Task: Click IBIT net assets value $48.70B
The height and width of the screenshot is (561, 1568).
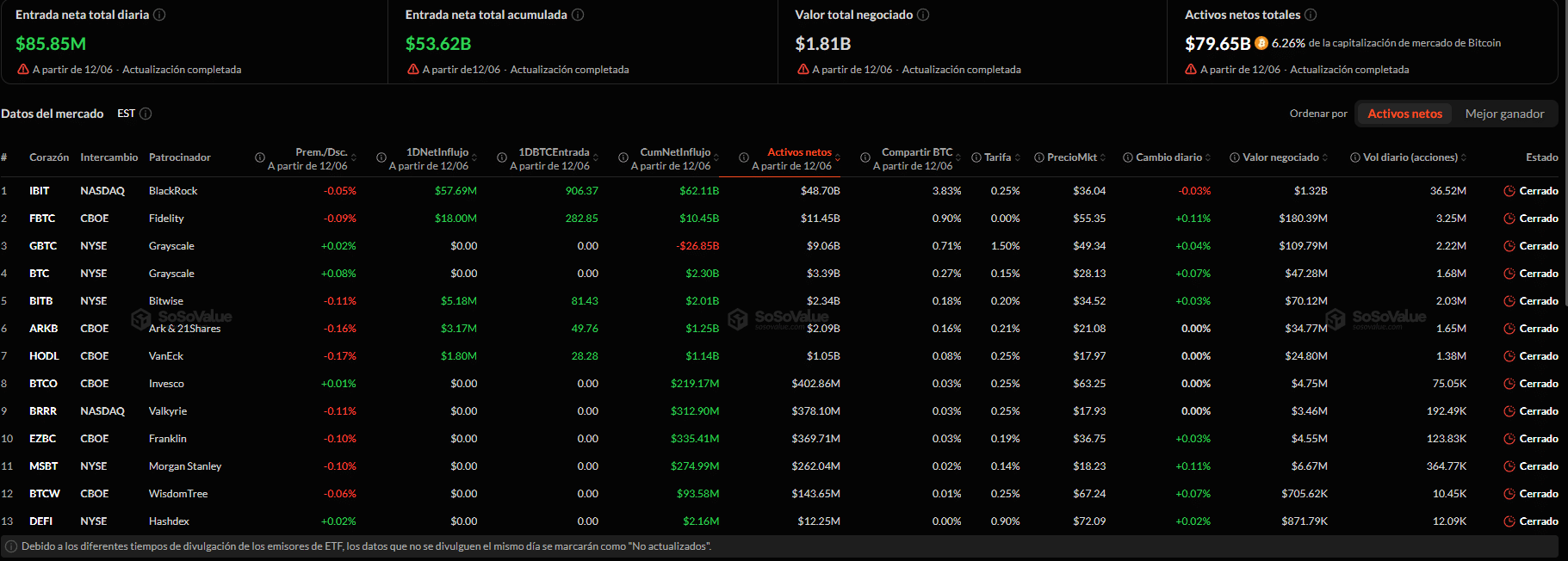Action: pos(820,191)
